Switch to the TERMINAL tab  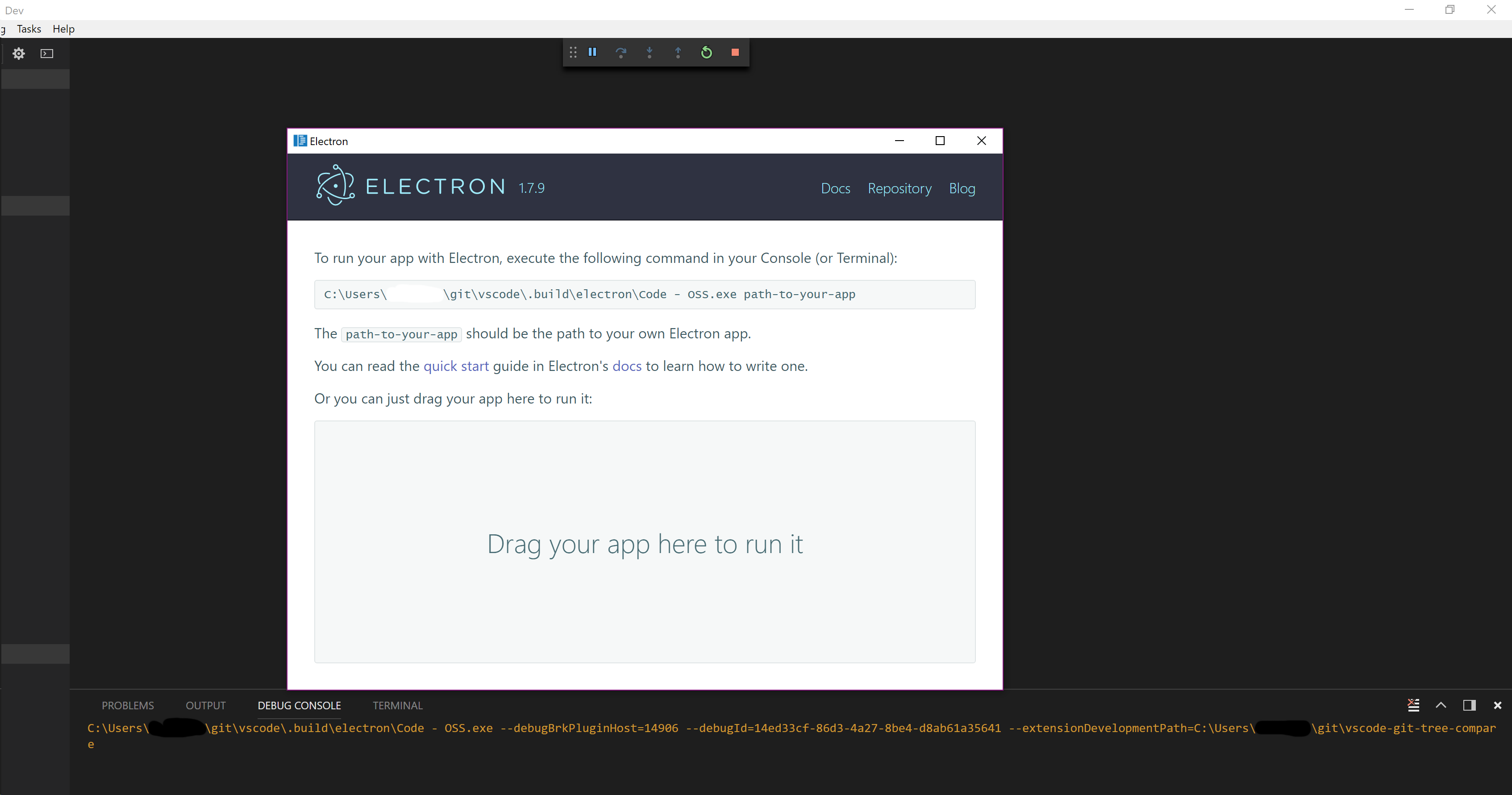[x=397, y=705]
